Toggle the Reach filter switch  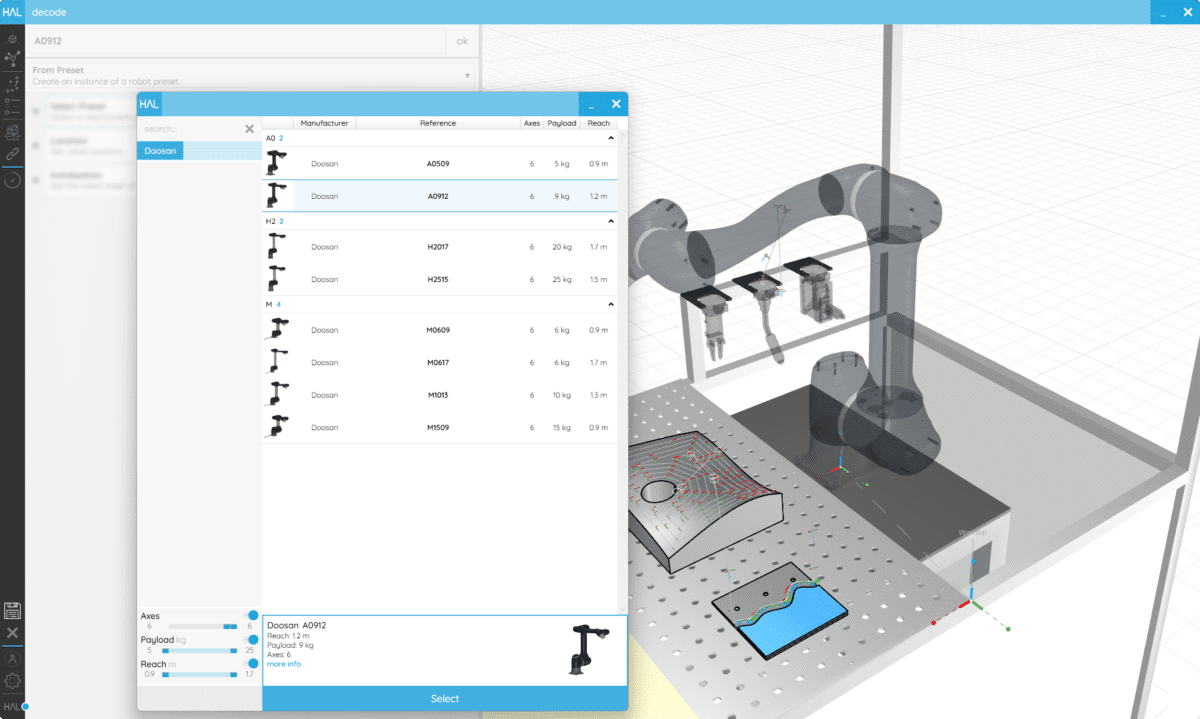[x=253, y=664]
